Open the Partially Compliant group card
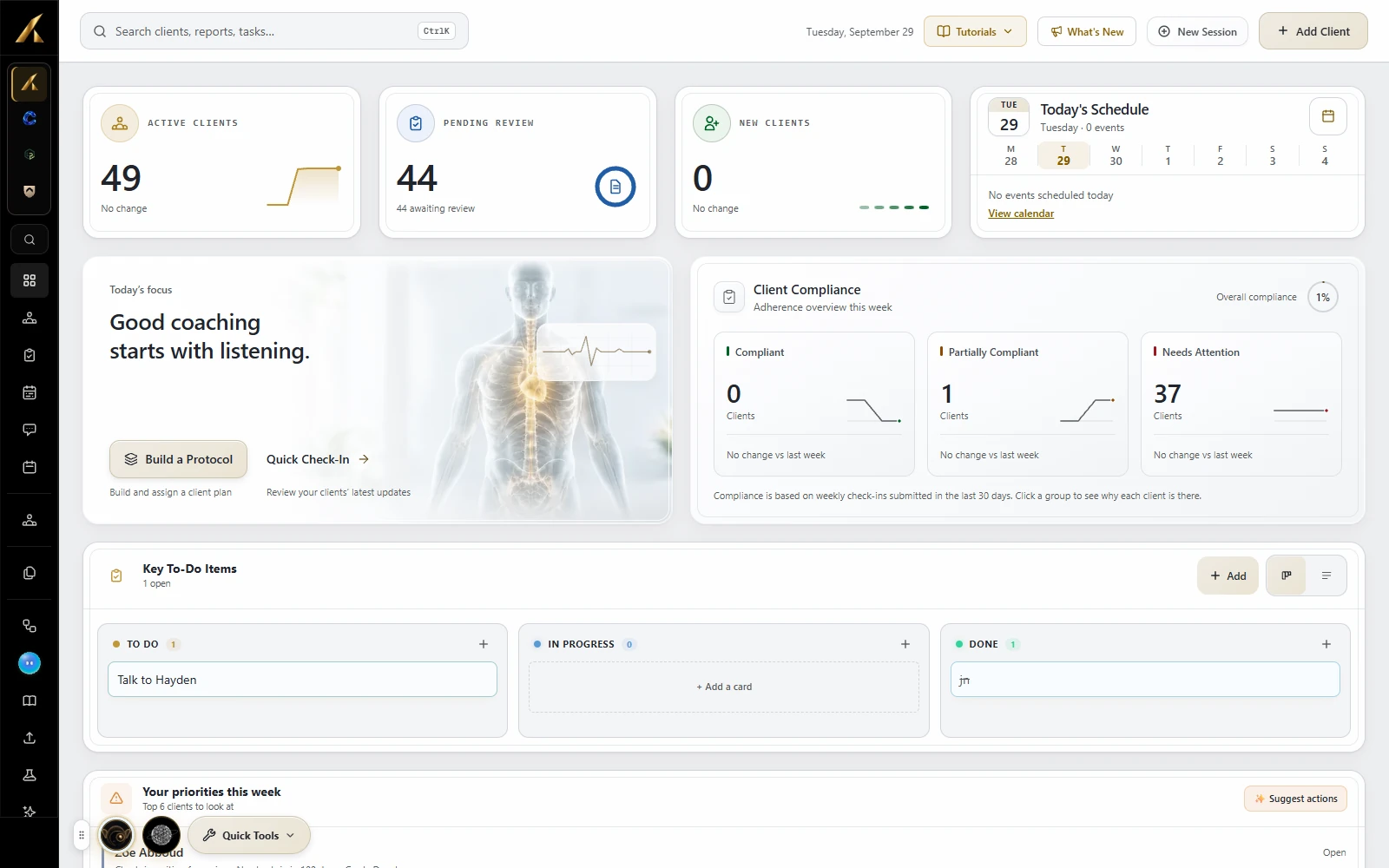The width and height of the screenshot is (1389, 868). coord(1028,404)
